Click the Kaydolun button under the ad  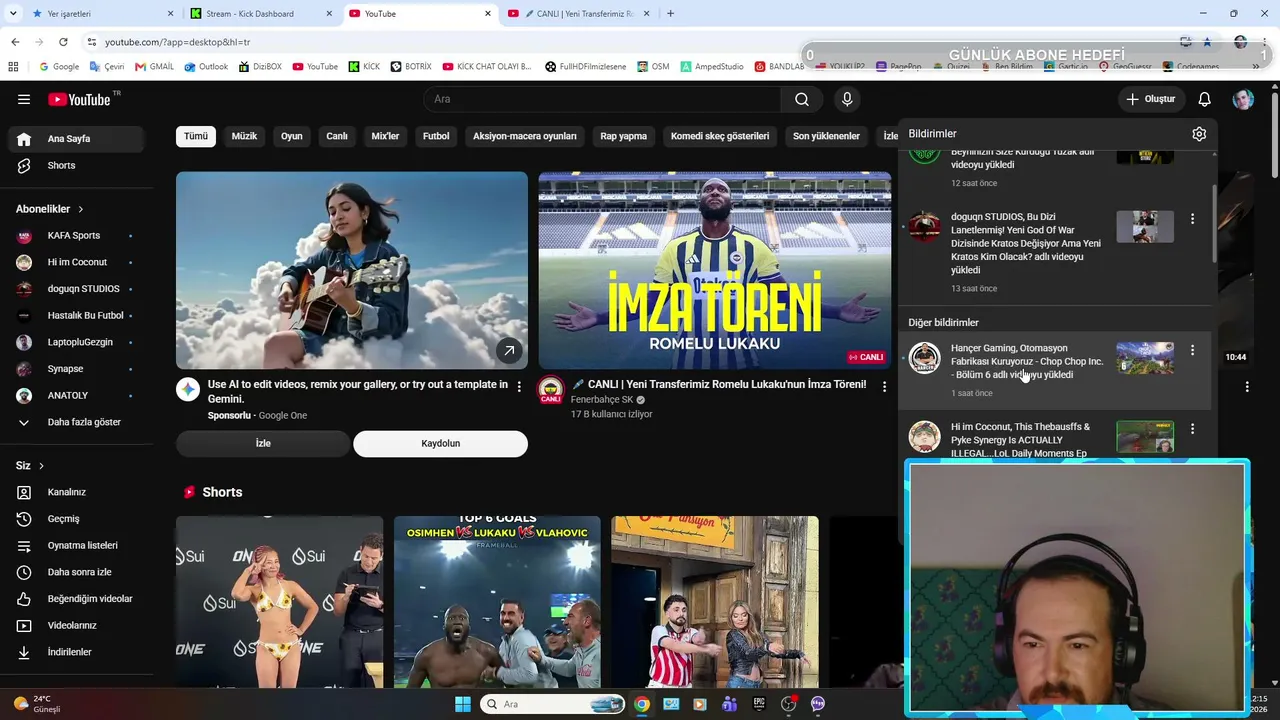click(440, 444)
